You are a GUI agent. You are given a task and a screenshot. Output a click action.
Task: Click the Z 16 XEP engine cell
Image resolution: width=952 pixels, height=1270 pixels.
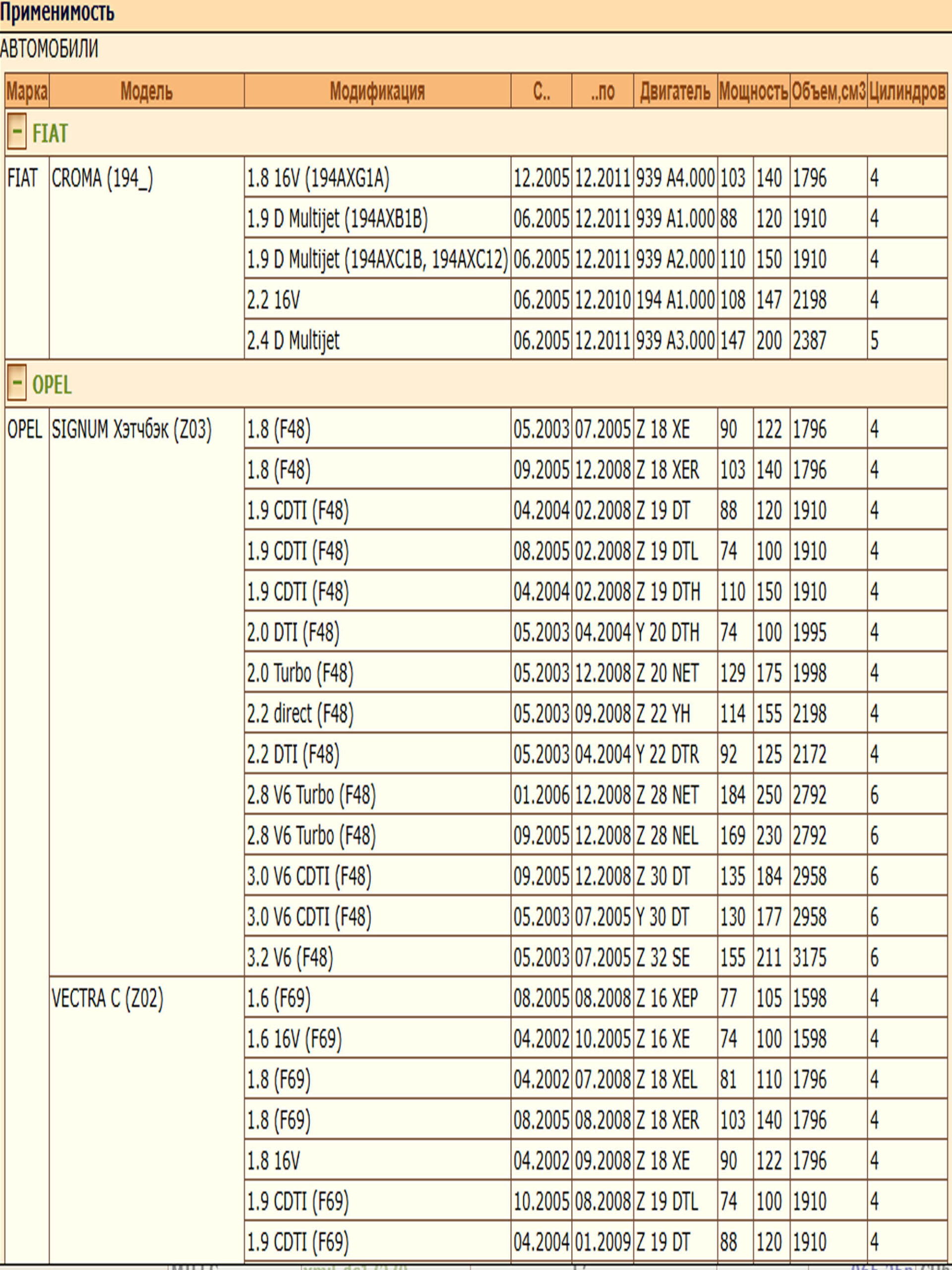tap(667, 999)
